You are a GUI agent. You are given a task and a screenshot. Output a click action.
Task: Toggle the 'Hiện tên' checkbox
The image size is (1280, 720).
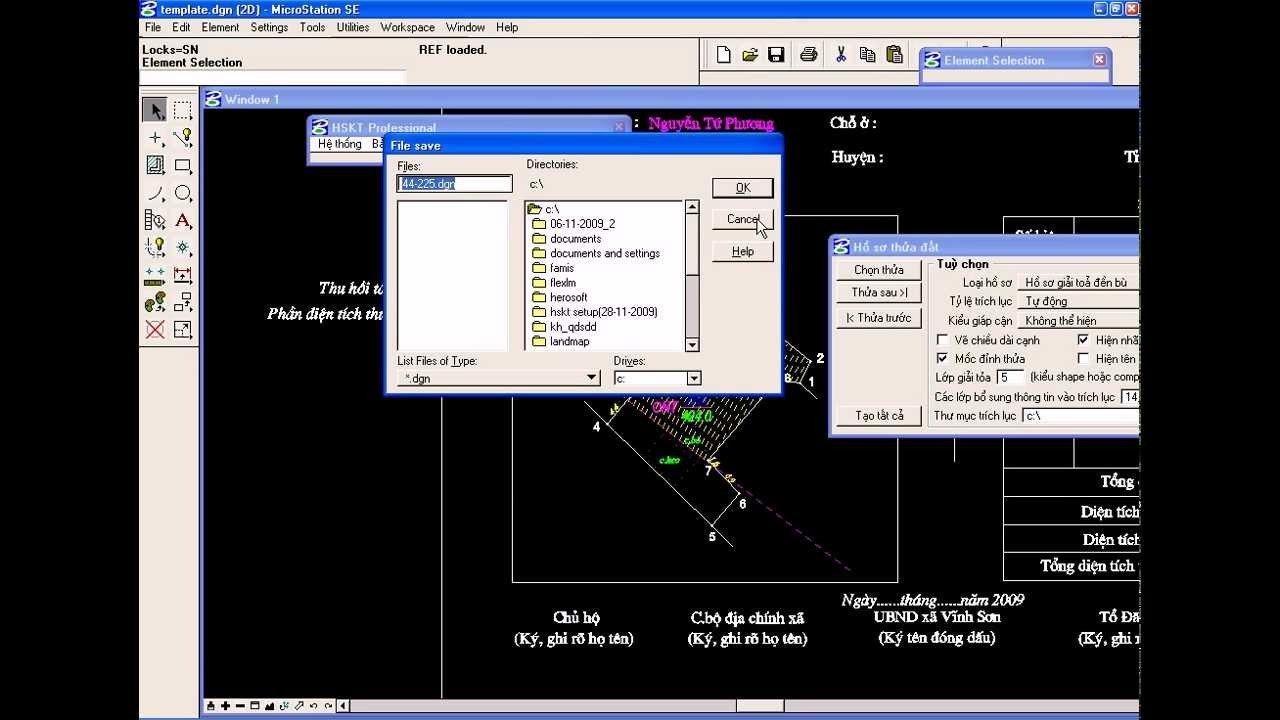(x=1083, y=358)
